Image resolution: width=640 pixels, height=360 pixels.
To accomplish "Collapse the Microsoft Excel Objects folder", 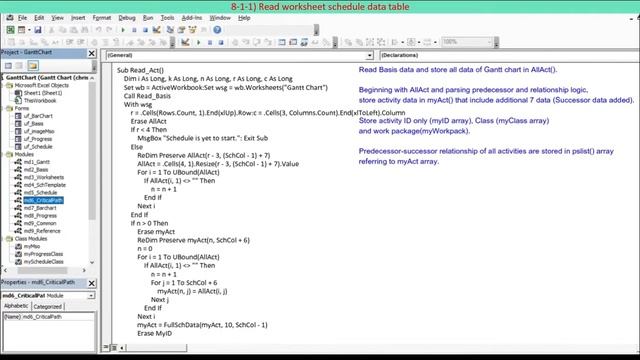I will tap(2, 85).
